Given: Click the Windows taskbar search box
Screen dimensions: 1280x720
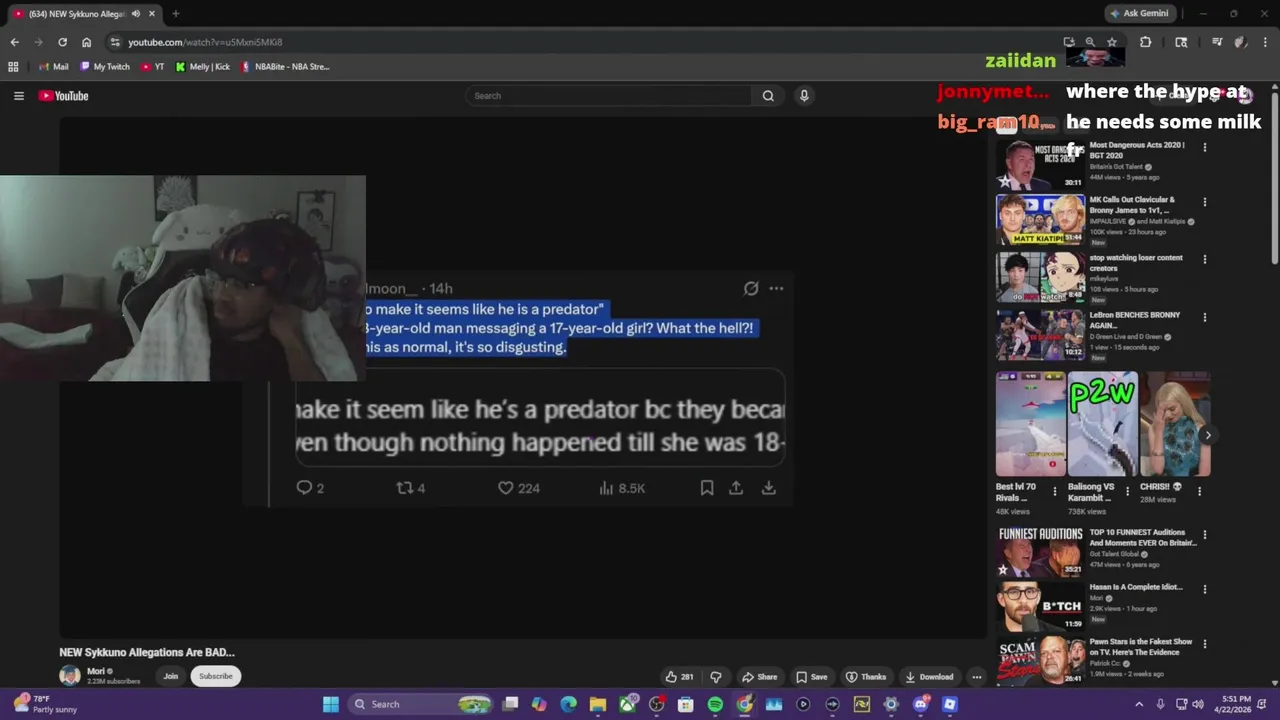Looking at the screenshot, I should tap(418, 704).
